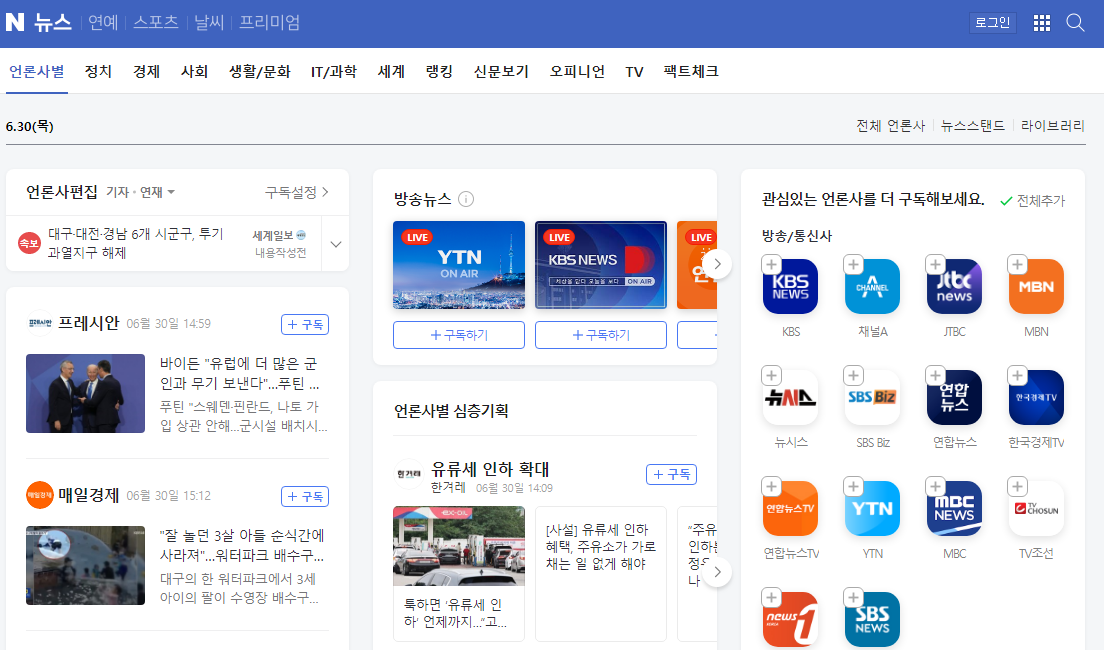
Task: Open the 워터파크 배수구 article headline
Action: pyautogui.click(x=242, y=546)
